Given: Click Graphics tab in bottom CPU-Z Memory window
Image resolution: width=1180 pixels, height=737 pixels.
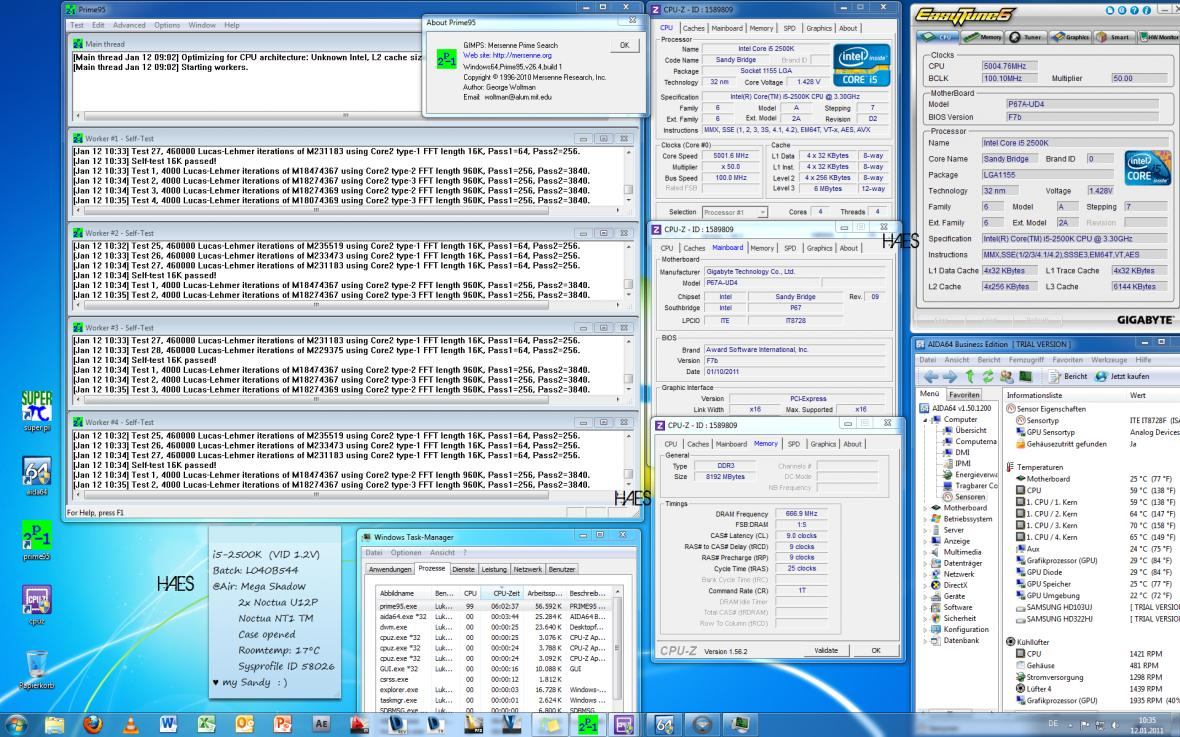Looking at the screenshot, I should [x=823, y=443].
